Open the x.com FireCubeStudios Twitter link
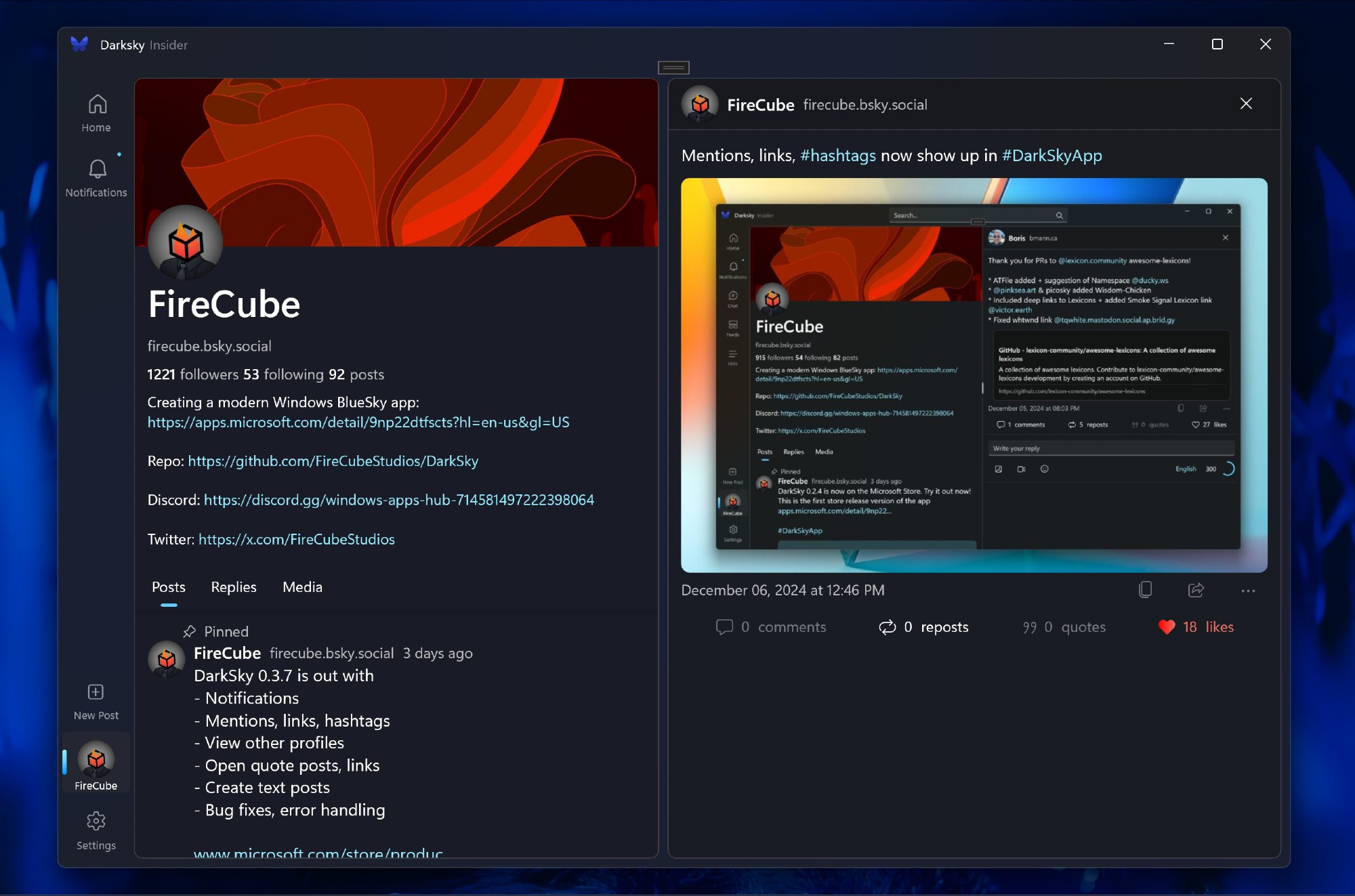The height and width of the screenshot is (896, 1355). 296,539
